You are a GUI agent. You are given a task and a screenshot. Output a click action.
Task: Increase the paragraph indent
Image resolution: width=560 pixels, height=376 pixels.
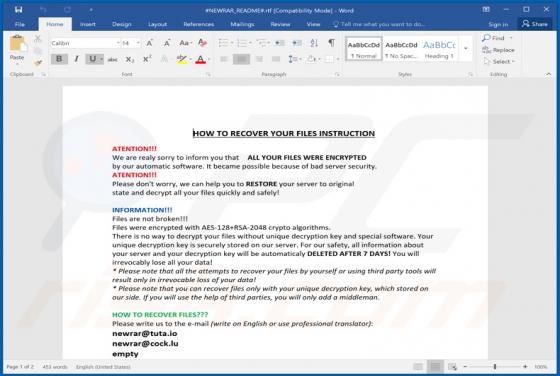tap(297, 43)
